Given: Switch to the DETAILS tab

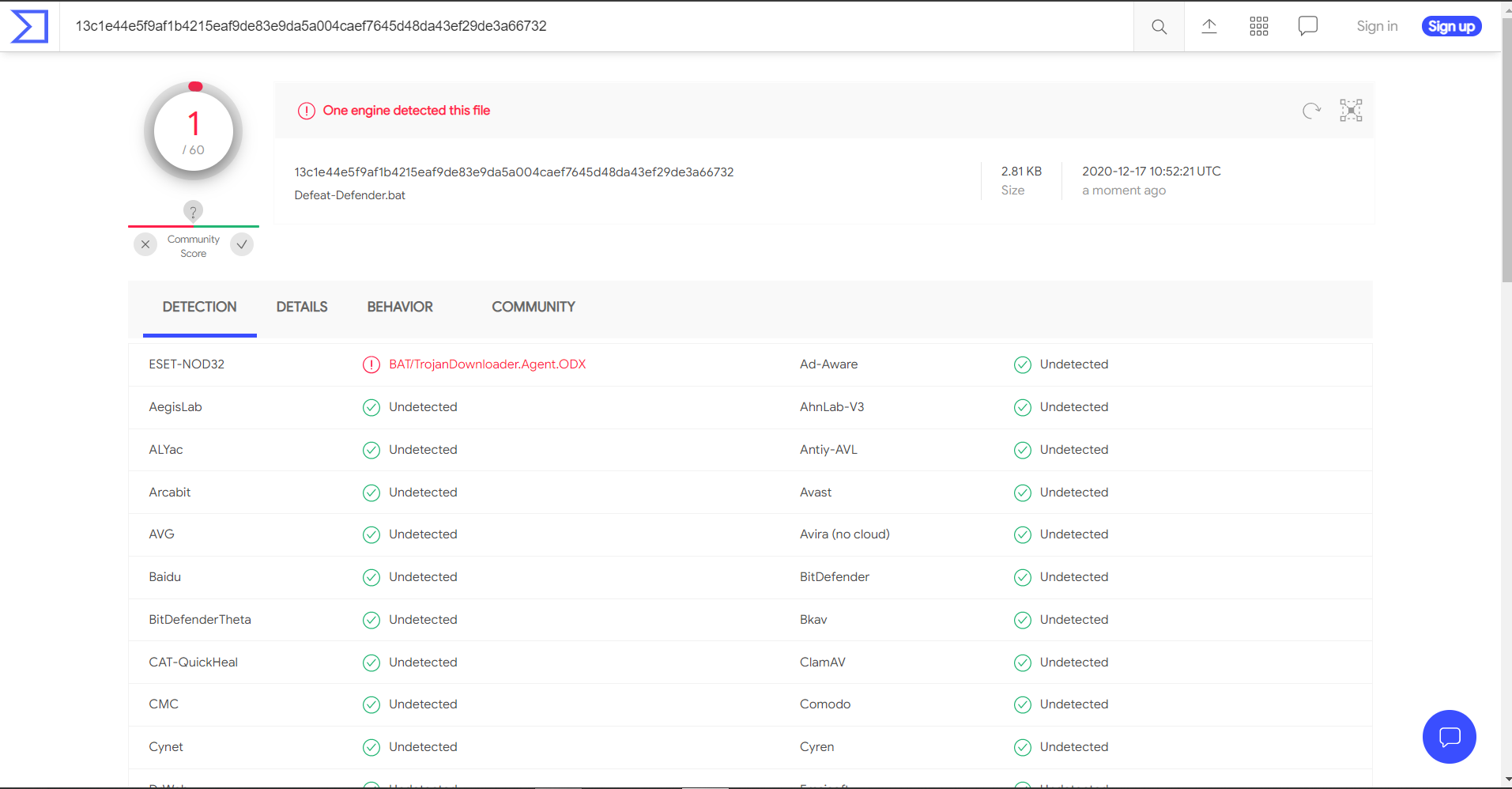Looking at the screenshot, I should pyautogui.click(x=301, y=307).
